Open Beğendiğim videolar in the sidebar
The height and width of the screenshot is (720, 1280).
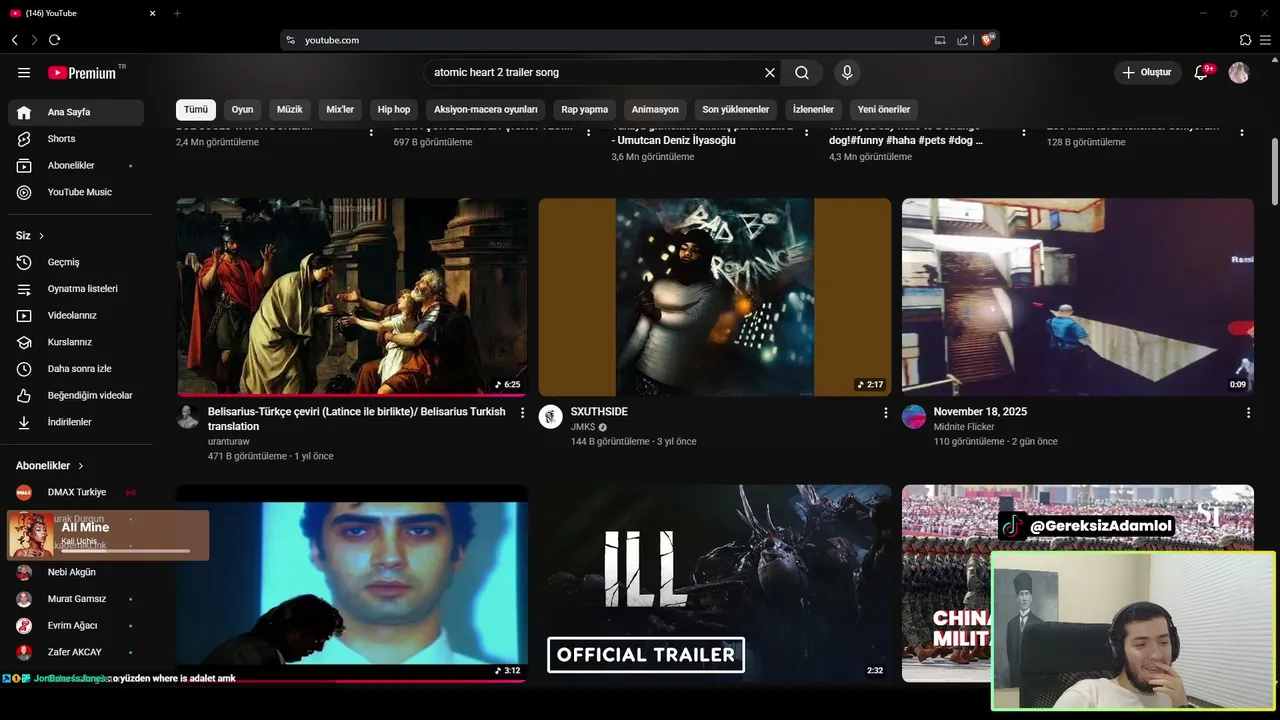(76, 395)
